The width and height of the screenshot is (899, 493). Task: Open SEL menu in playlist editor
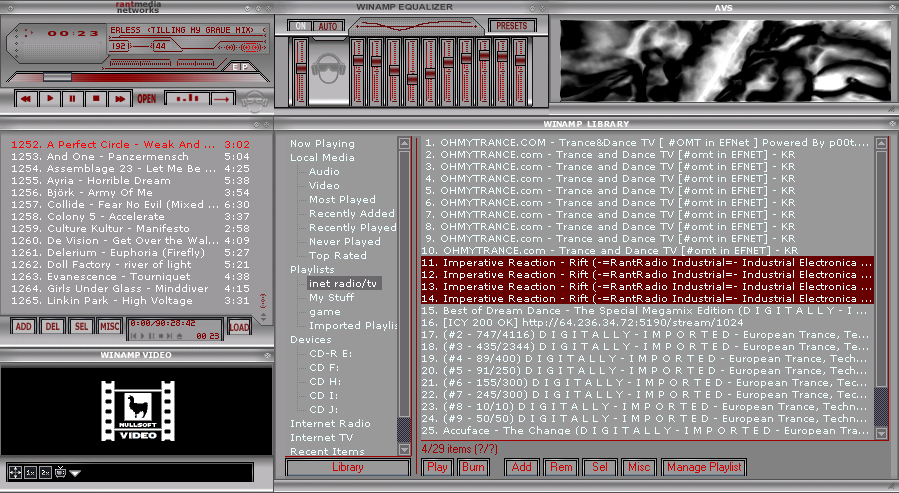[81, 326]
